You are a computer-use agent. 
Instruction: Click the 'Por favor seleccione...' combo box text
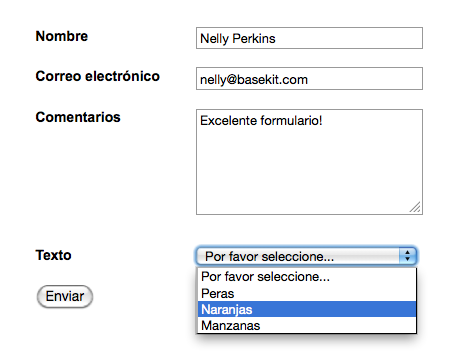point(269,257)
